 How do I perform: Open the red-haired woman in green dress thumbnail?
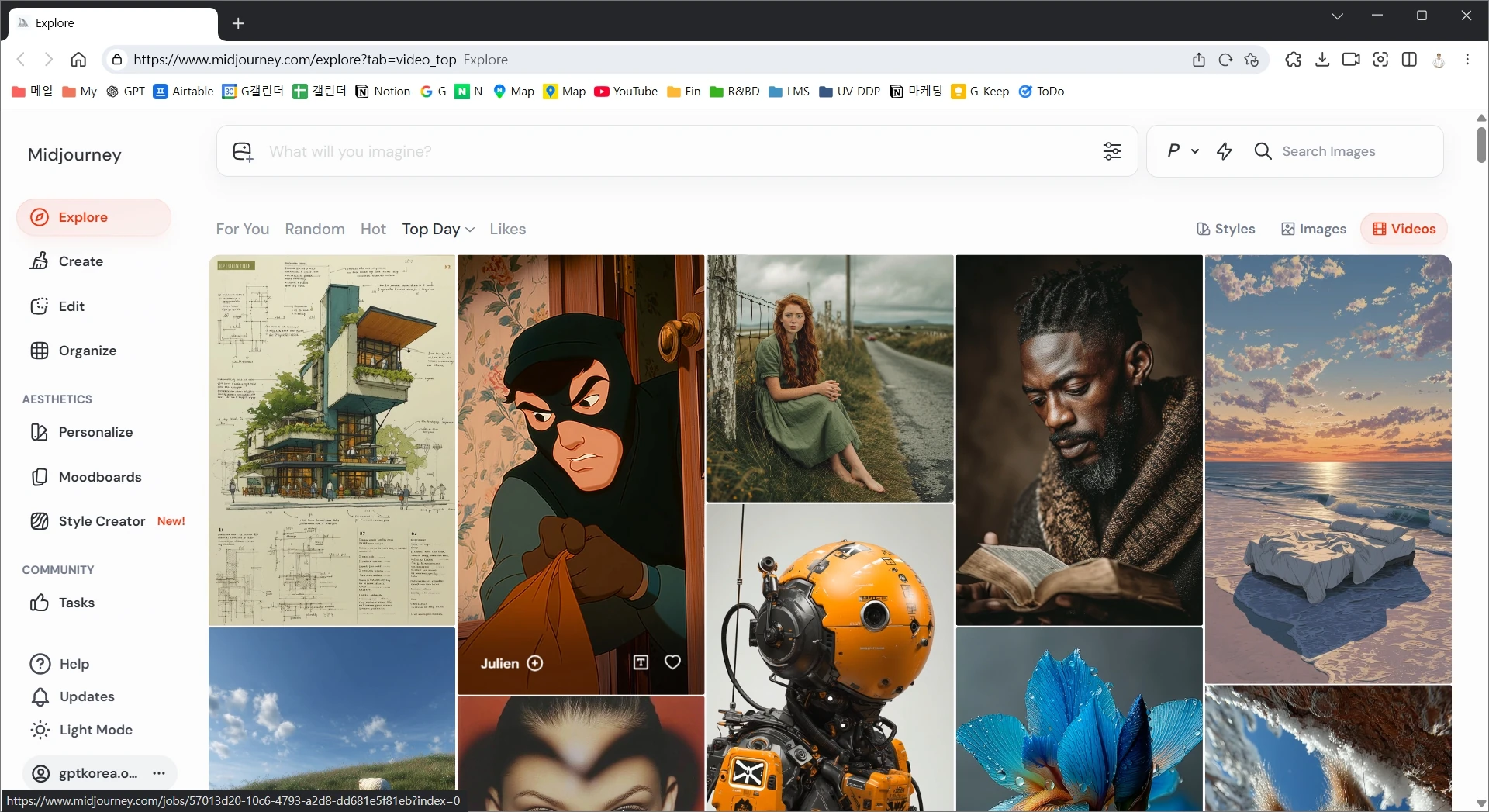(830, 378)
